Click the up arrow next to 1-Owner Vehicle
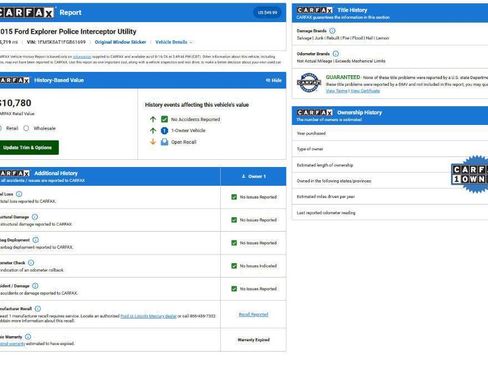The image size is (488, 366). tap(153, 131)
